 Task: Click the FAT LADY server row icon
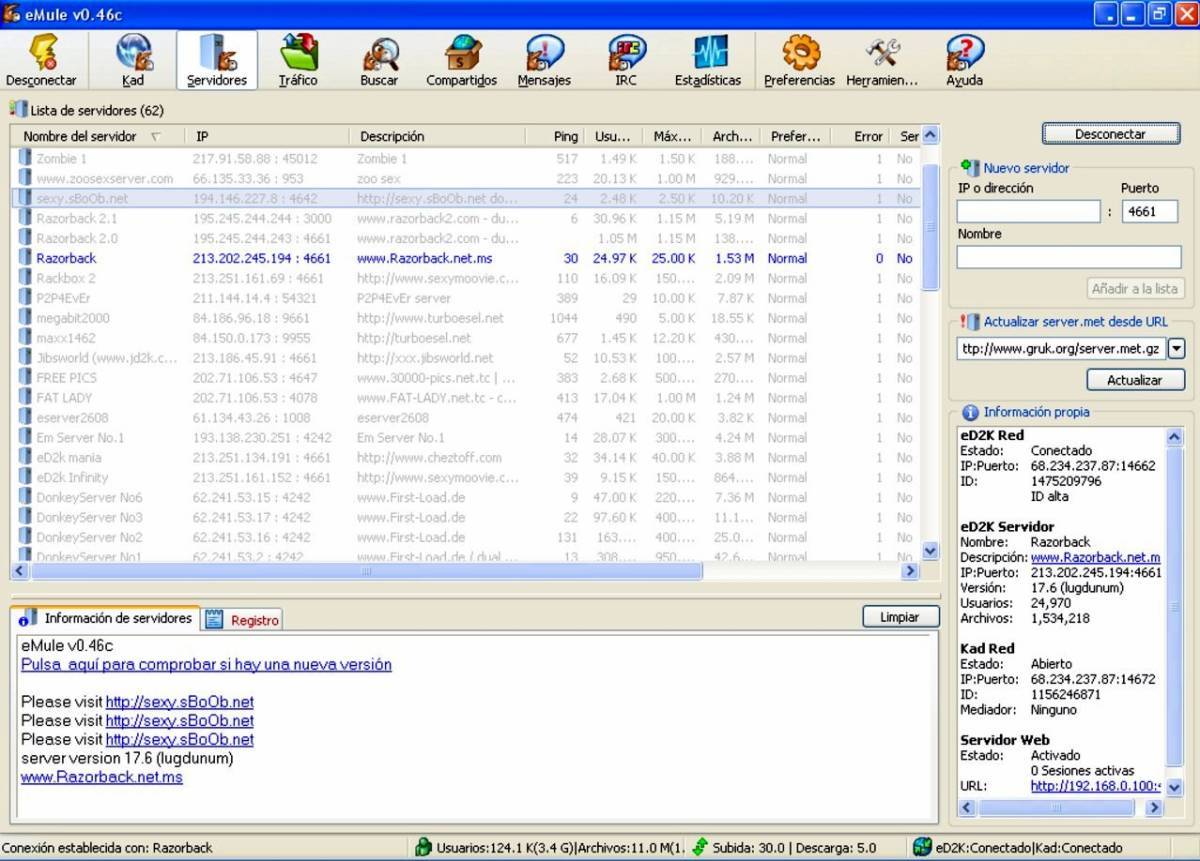(25, 397)
